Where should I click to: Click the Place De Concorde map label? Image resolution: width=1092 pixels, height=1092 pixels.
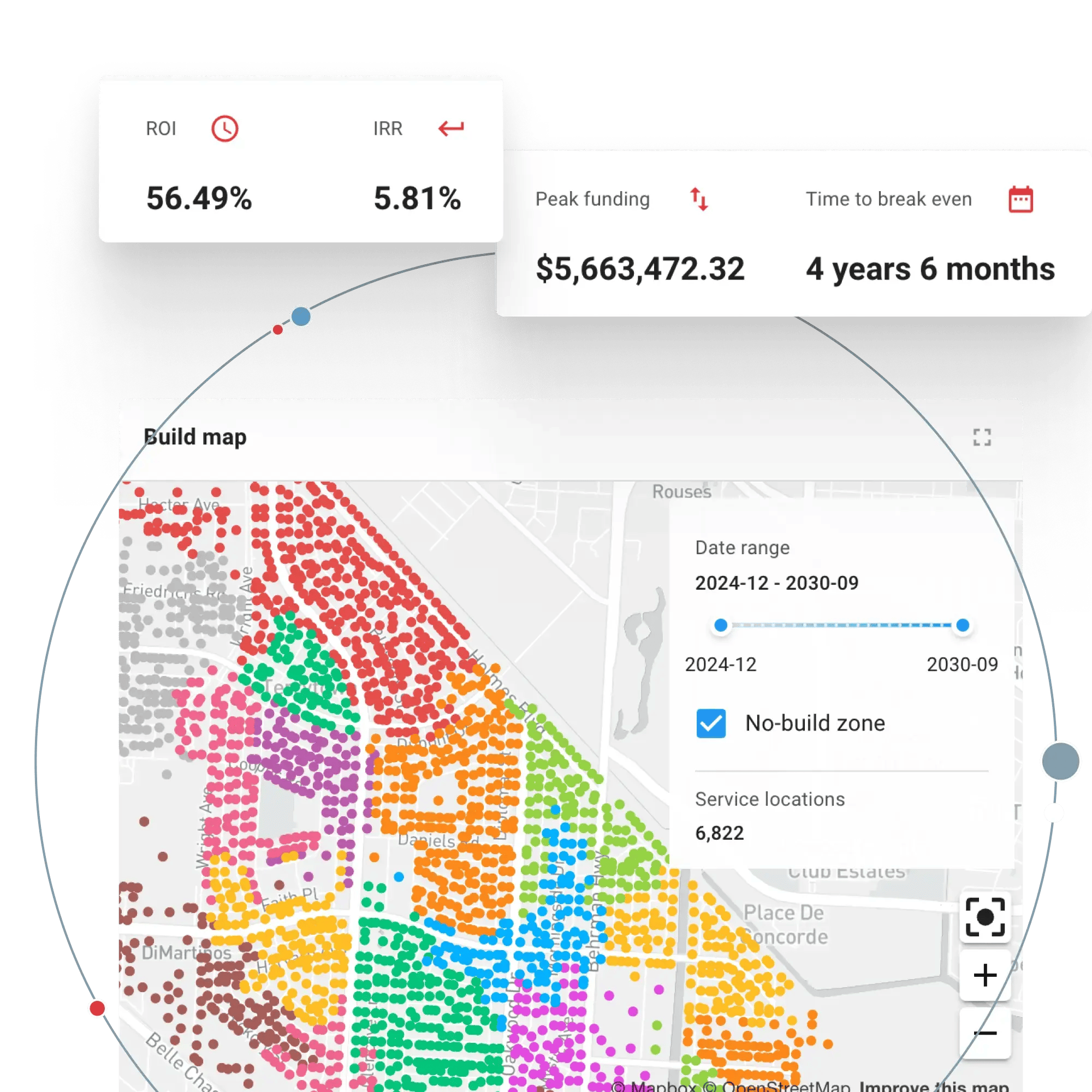[x=785, y=925]
